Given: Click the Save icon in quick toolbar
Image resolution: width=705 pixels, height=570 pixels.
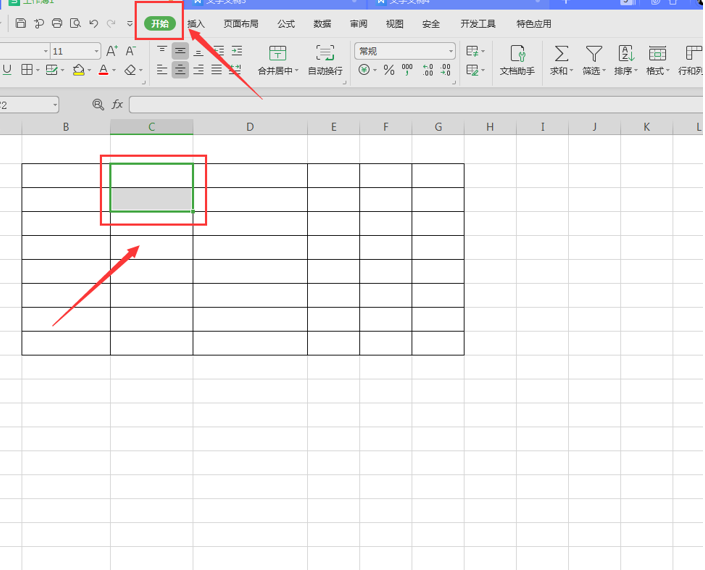Looking at the screenshot, I should [21, 23].
